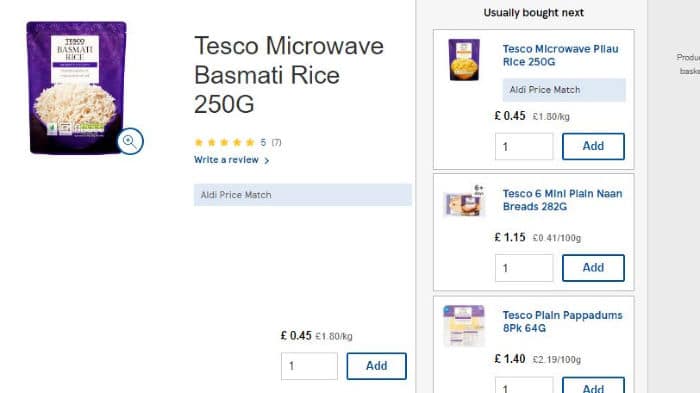Add Tesco Microwave Basmati Rice to basket
Viewport: 700px width, 393px height.
376,366
